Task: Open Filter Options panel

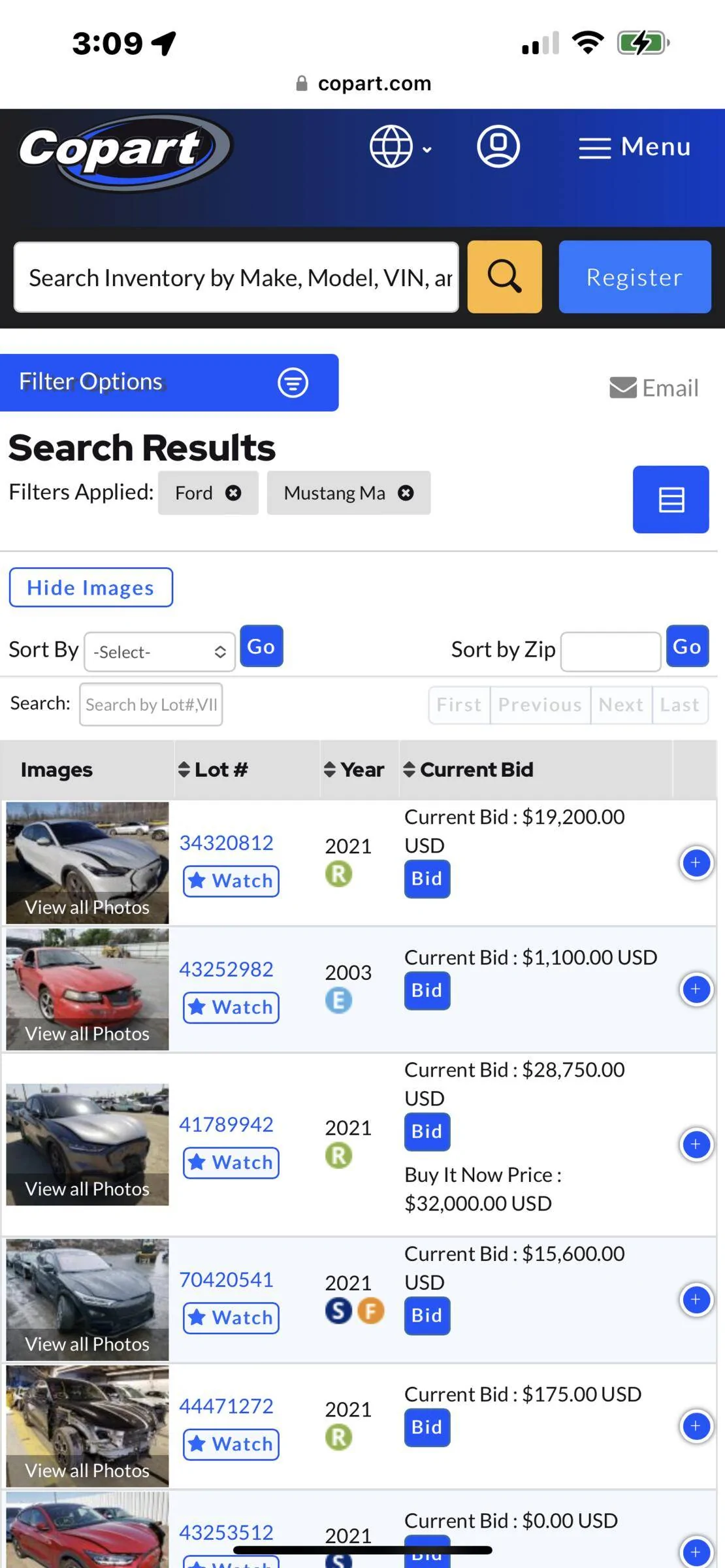Action: (x=169, y=382)
